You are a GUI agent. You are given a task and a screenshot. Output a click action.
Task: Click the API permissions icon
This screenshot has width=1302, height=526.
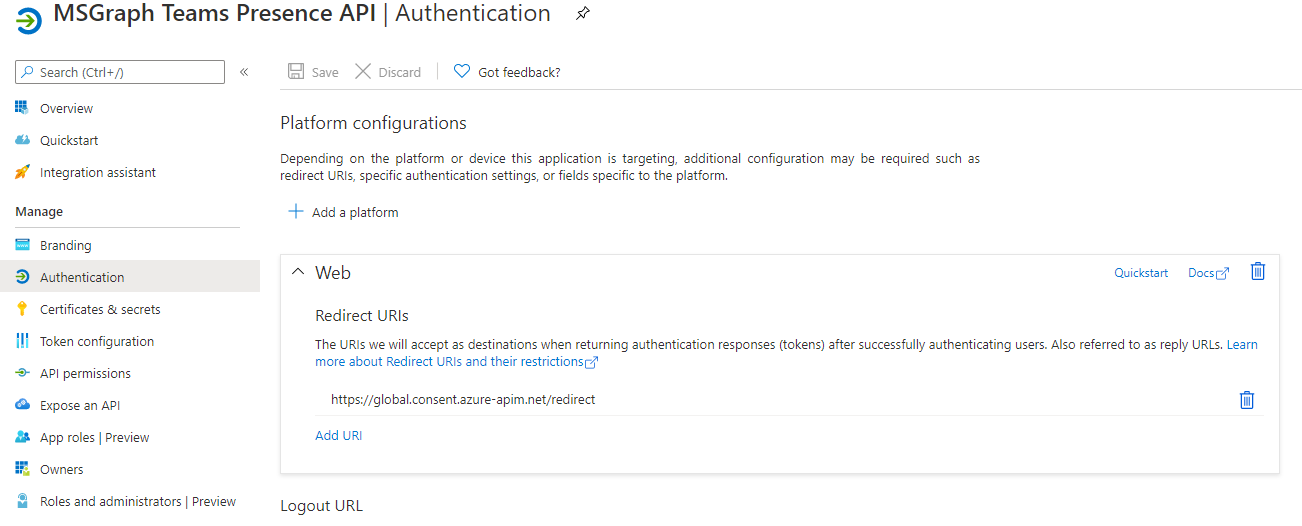(22, 373)
